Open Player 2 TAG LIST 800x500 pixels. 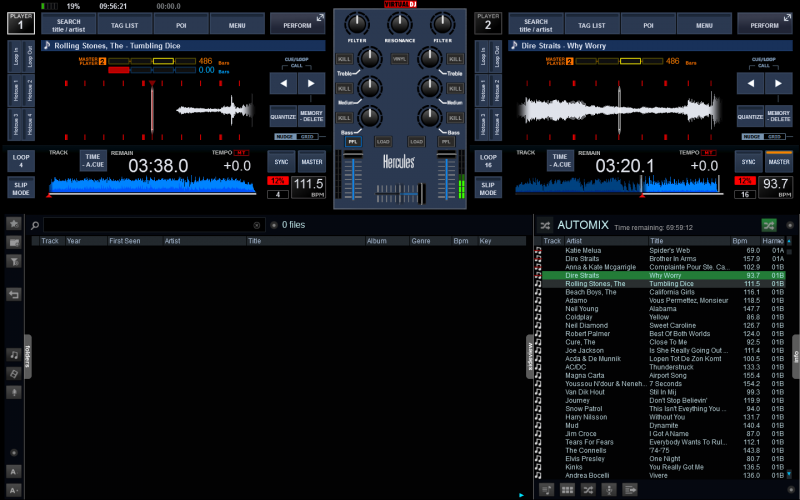pyautogui.click(x=592, y=24)
